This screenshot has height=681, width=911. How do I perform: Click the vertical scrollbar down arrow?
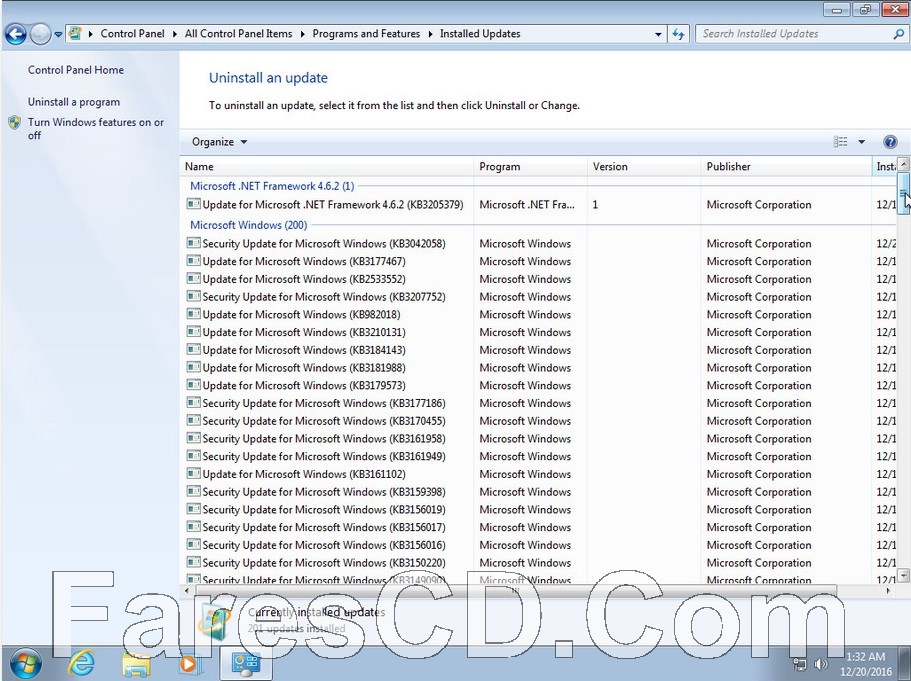click(903, 575)
